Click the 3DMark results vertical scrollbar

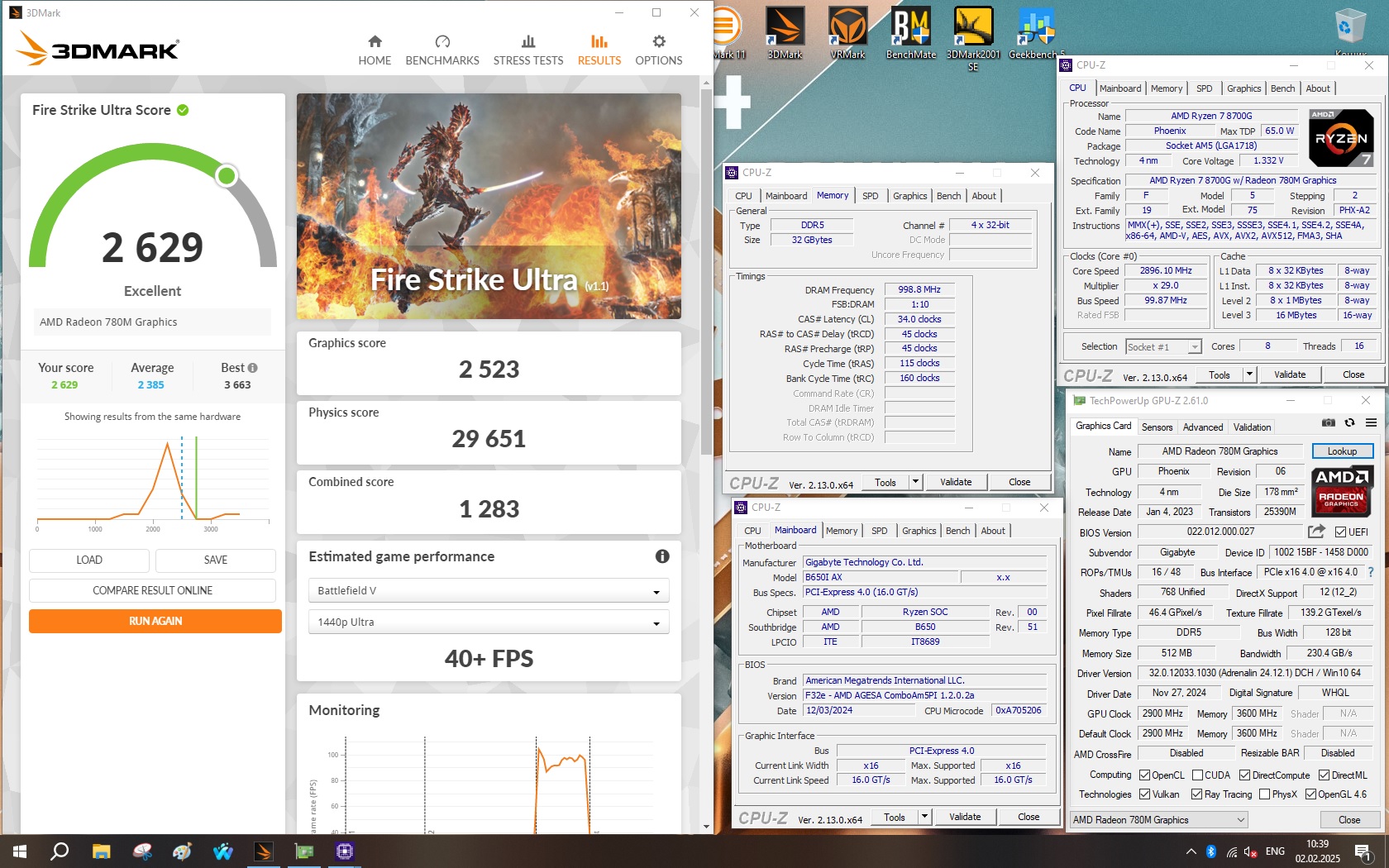click(706, 273)
